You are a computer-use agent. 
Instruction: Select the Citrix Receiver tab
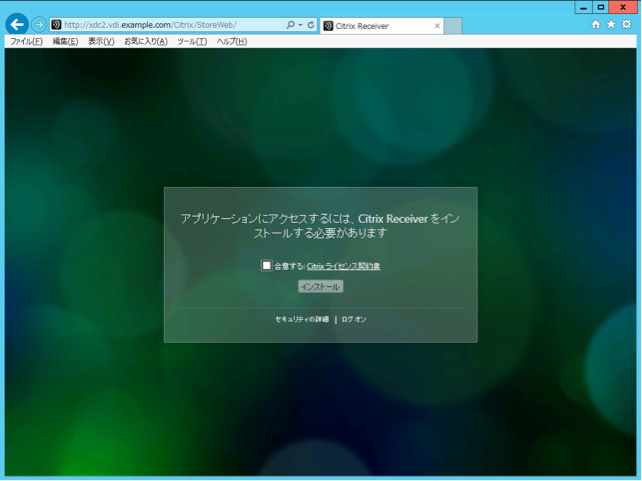tap(381, 26)
